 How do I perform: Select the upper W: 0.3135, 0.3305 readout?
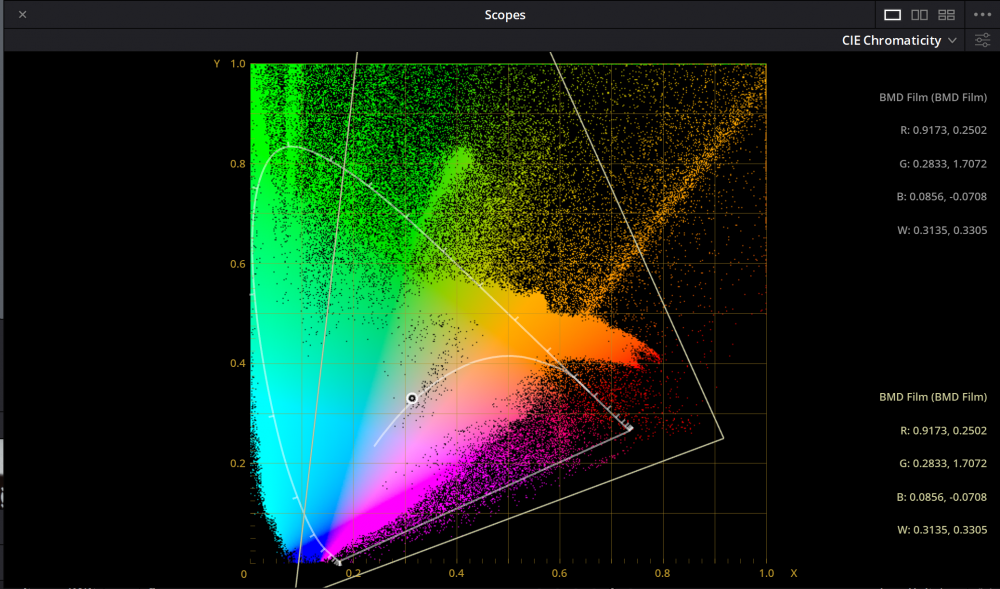click(940, 231)
